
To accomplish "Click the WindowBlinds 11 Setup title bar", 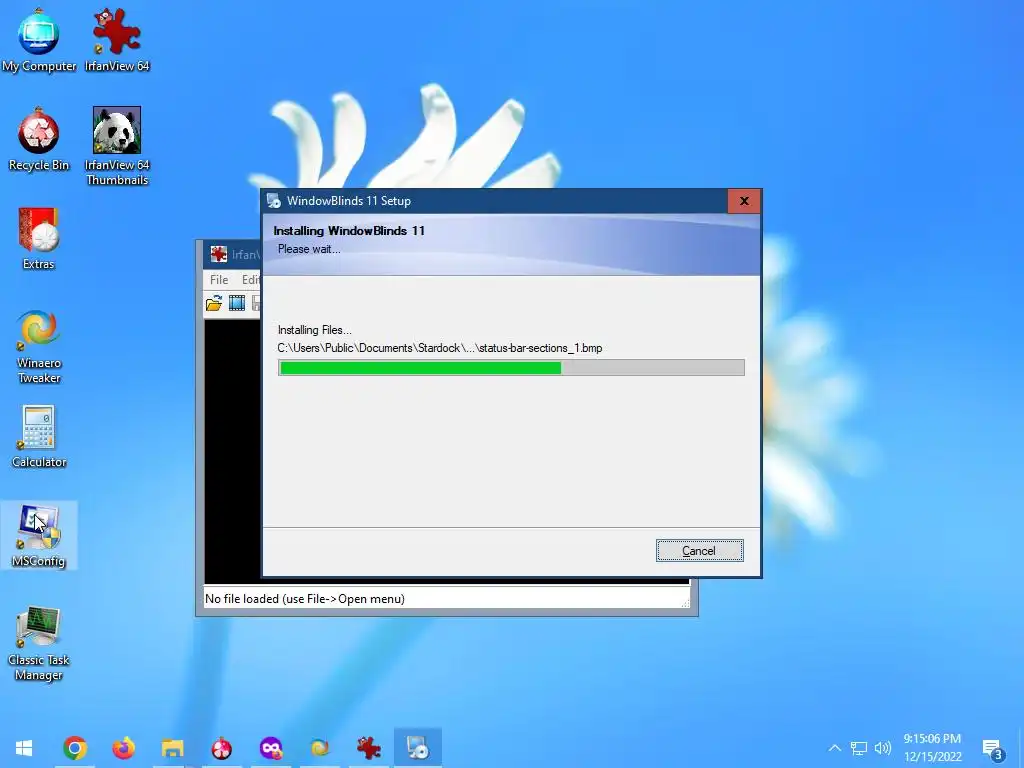I will click(x=496, y=201).
